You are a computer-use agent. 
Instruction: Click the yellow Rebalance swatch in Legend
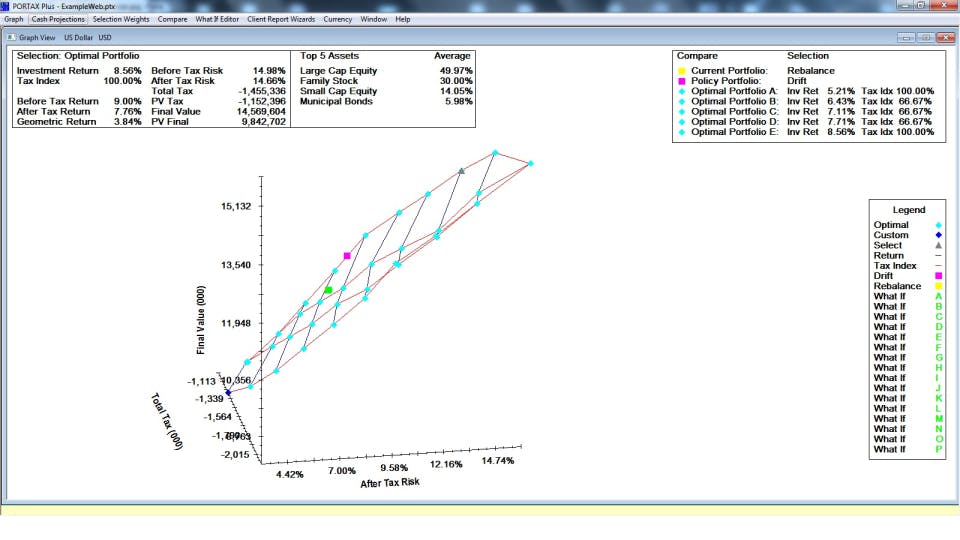pos(938,286)
